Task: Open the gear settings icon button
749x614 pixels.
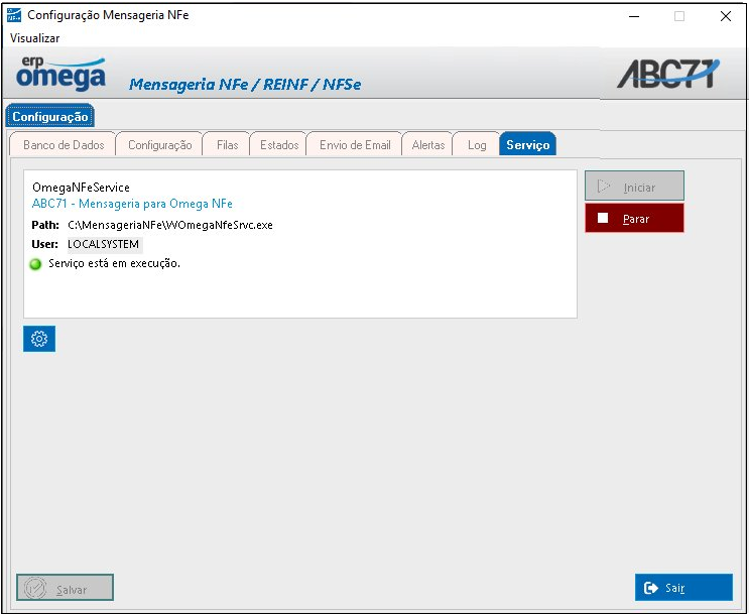Action: (39, 339)
